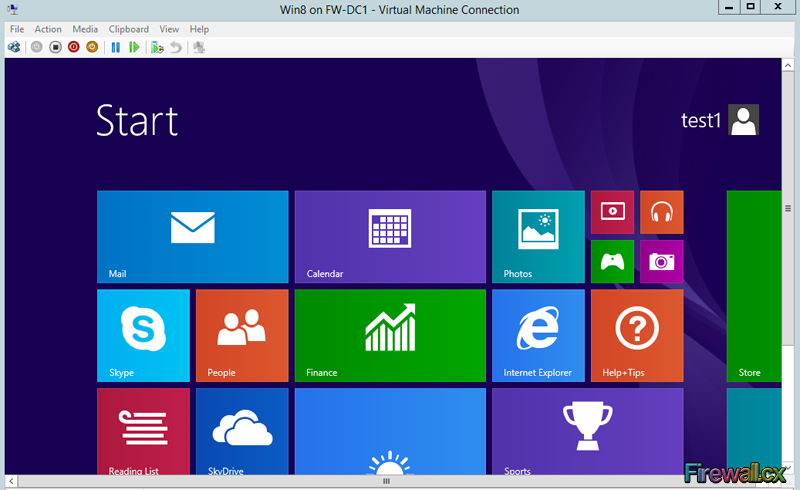Click the horizontal scrollbar thumb
This screenshot has height=490, width=800.
386,481
